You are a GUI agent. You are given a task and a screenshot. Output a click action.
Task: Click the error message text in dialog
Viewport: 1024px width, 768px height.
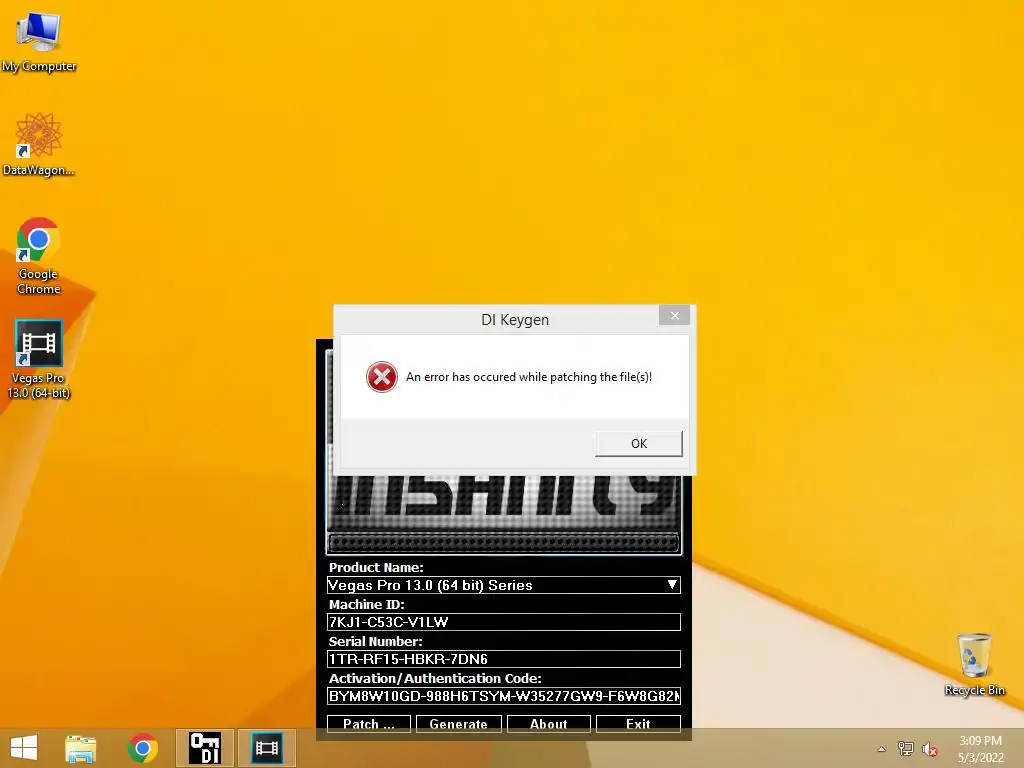(x=528, y=377)
